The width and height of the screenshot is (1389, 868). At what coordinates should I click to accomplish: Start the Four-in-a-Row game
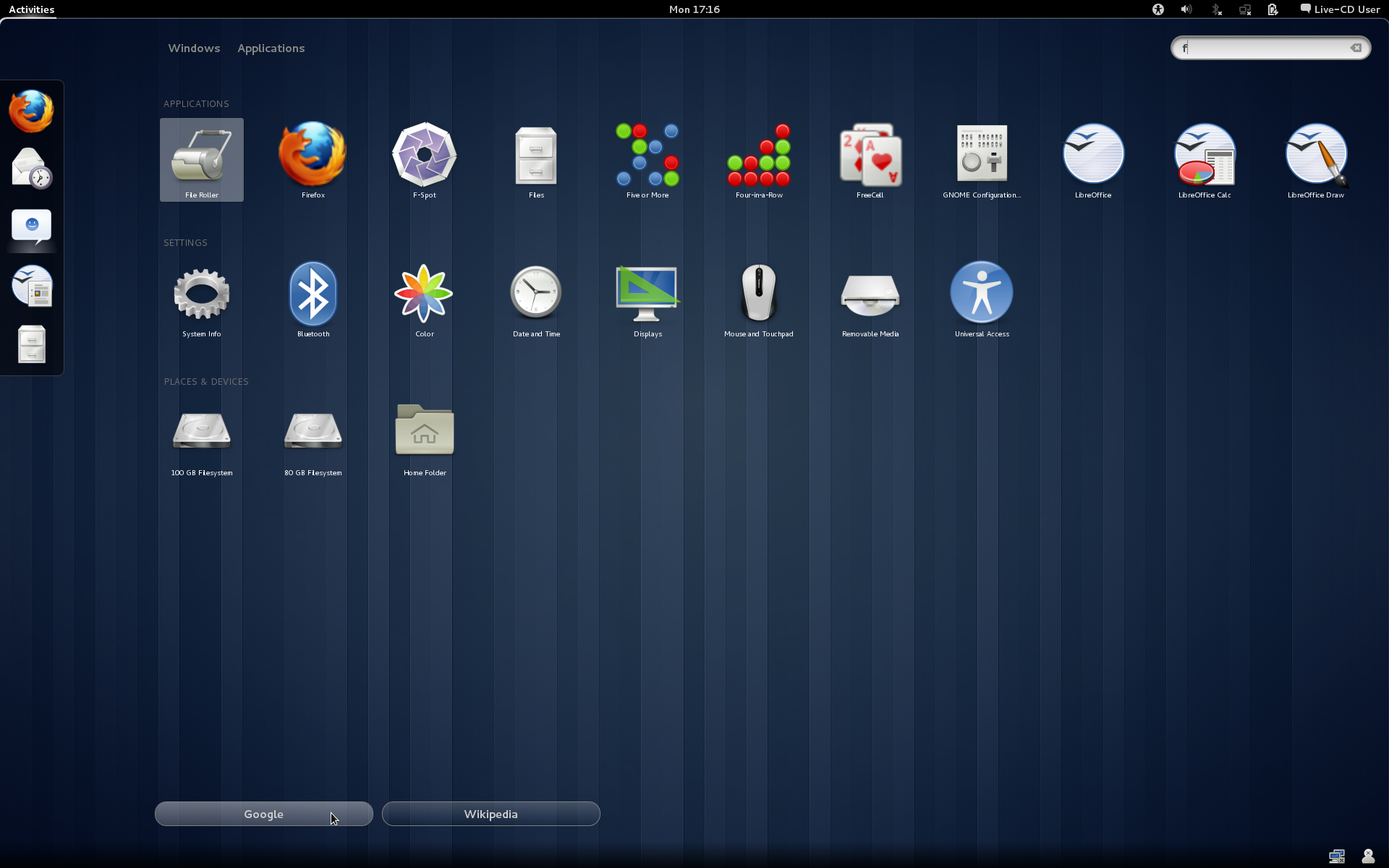click(759, 160)
